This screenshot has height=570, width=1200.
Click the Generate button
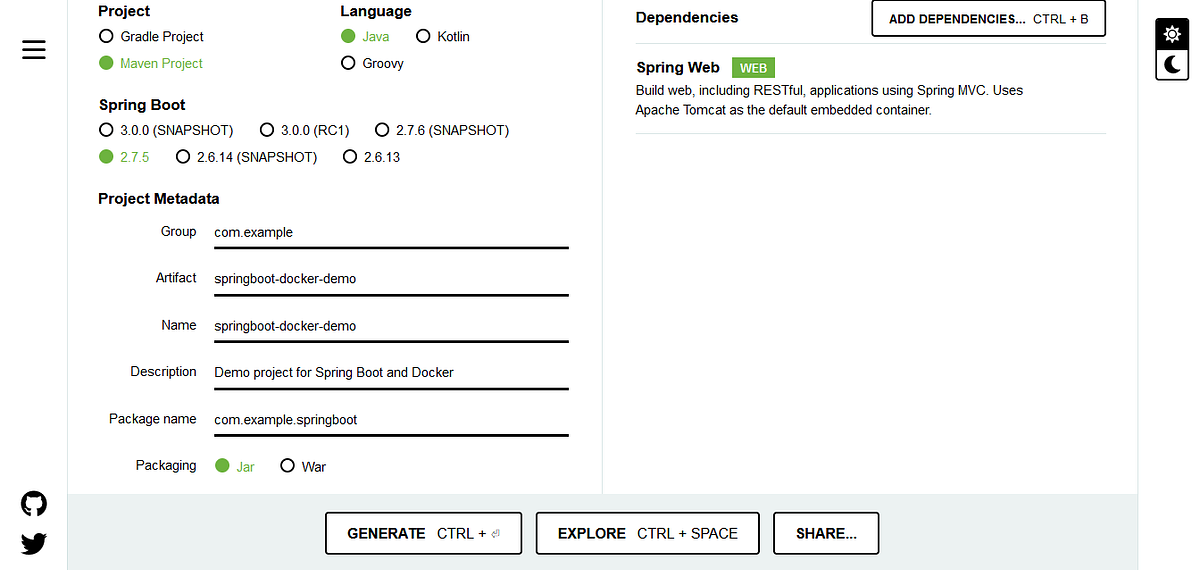click(x=426, y=533)
